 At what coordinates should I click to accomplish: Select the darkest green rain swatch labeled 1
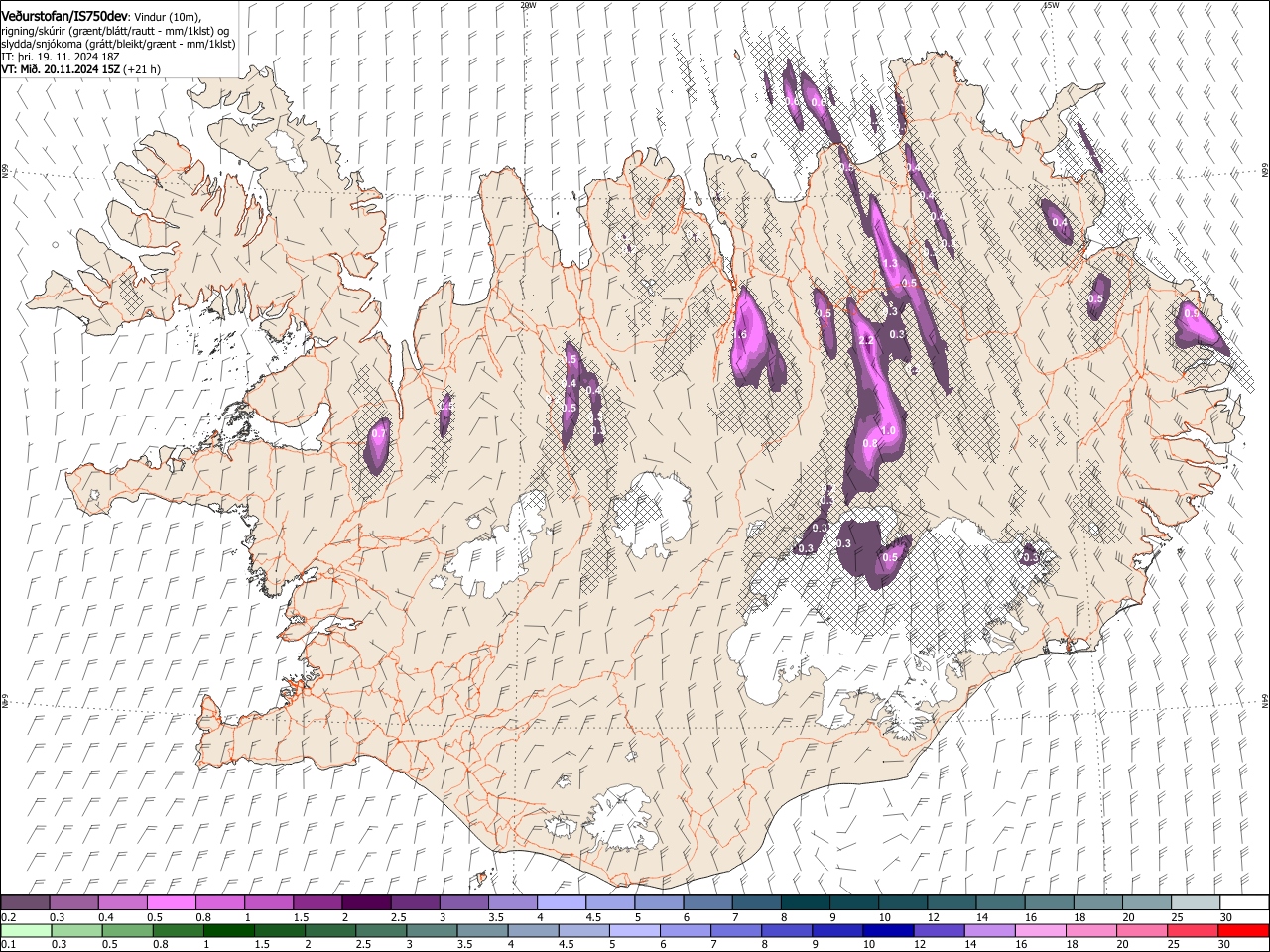229,930
